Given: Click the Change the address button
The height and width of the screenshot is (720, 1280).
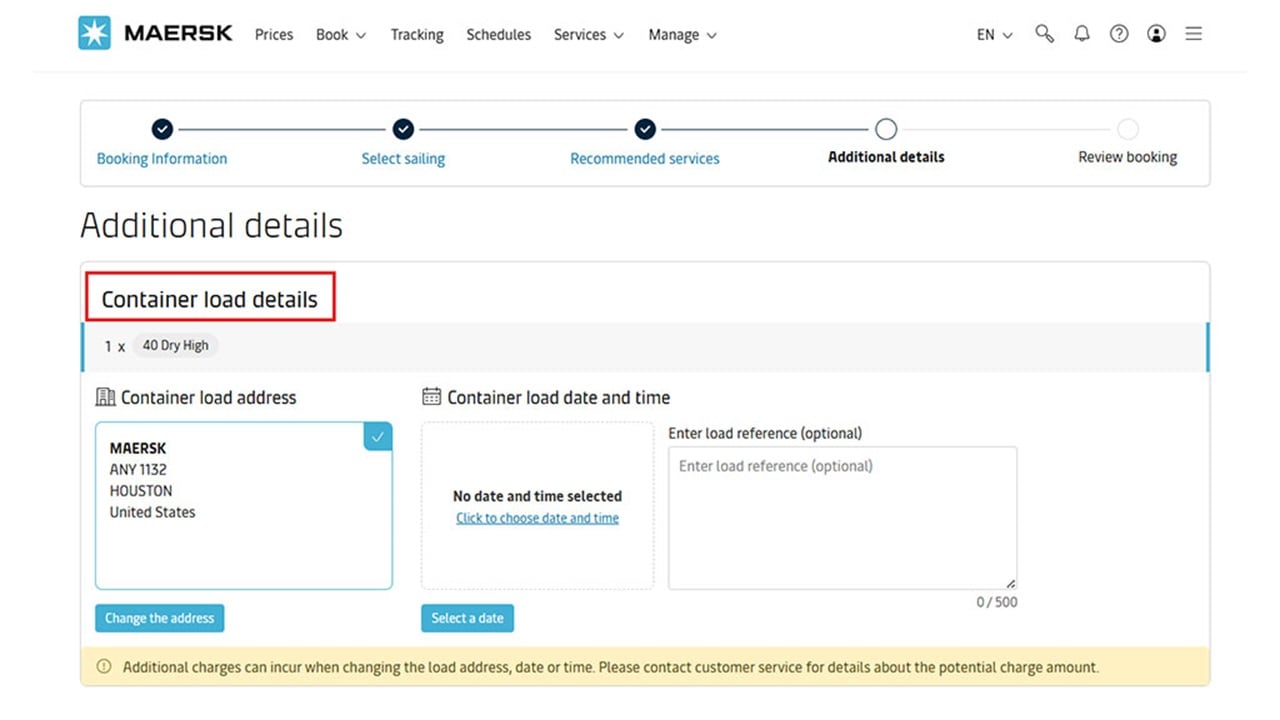Looking at the screenshot, I should 159,618.
